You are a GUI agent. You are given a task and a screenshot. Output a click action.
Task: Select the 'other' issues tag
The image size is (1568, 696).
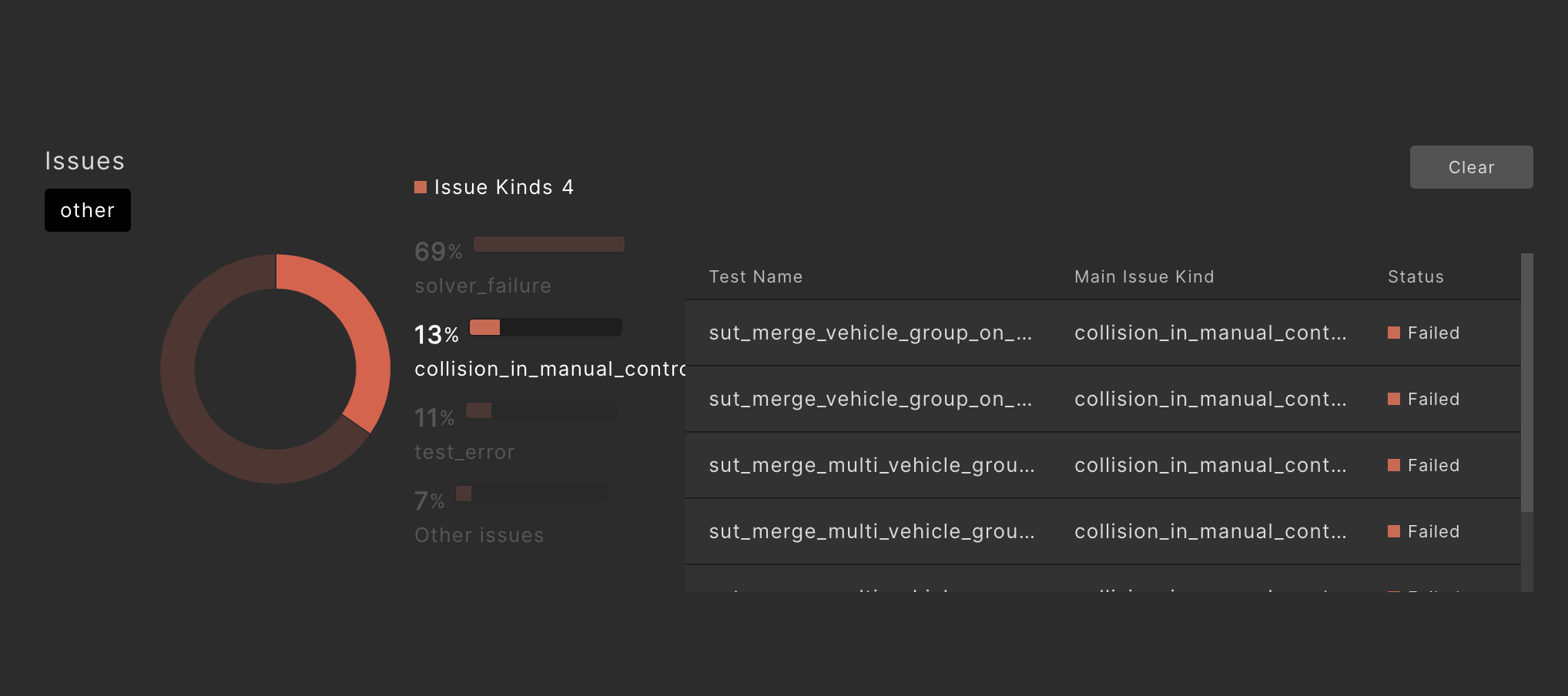pos(87,210)
